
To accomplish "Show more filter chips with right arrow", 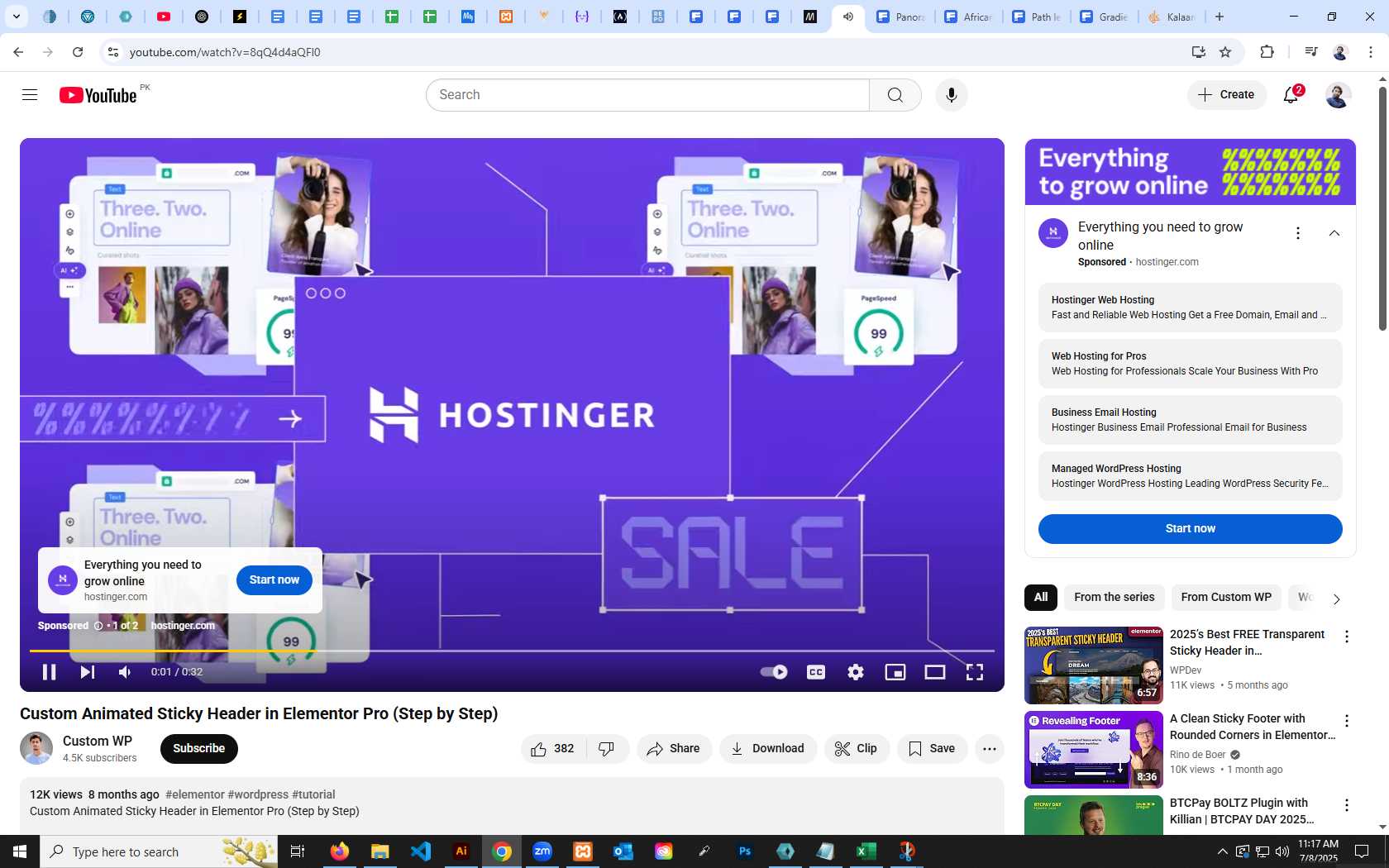I will tap(1337, 599).
